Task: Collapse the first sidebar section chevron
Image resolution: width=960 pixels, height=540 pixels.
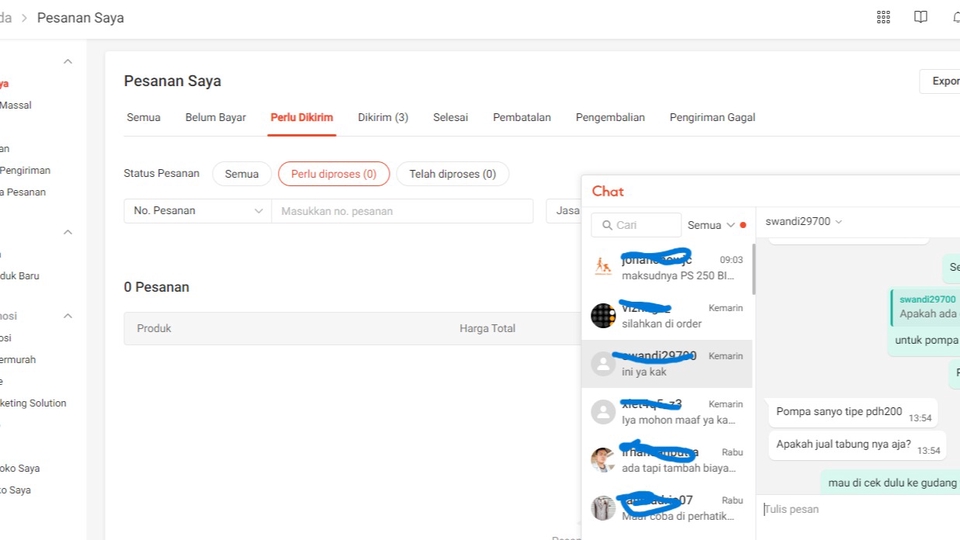Action: click(x=68, y=61)
